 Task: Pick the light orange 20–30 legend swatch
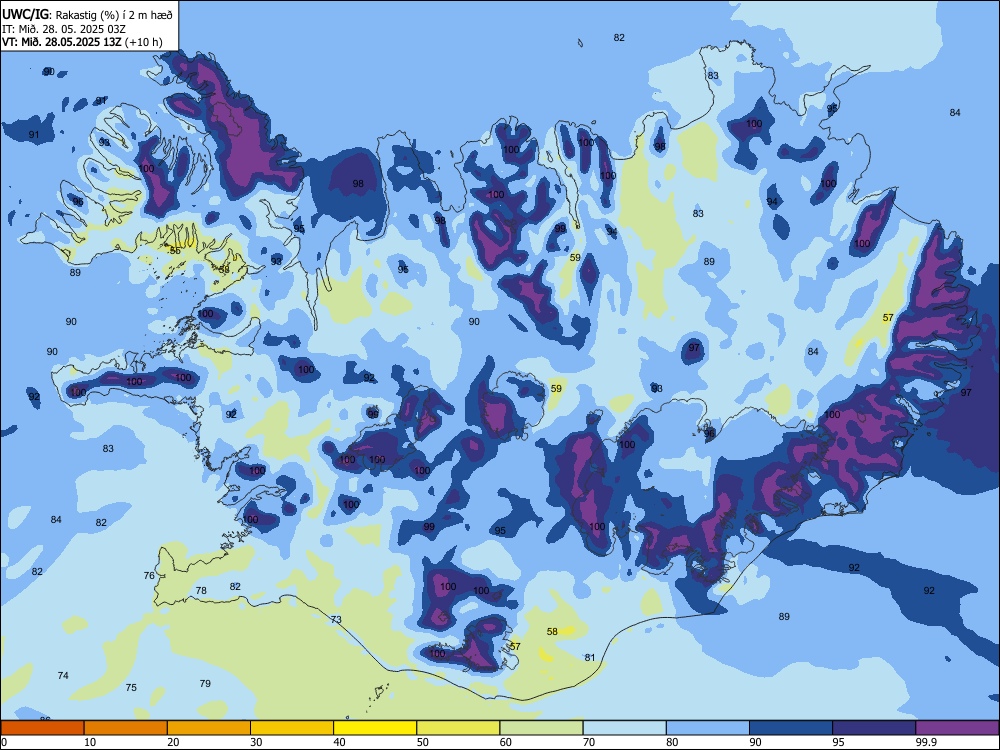point(209,728)
